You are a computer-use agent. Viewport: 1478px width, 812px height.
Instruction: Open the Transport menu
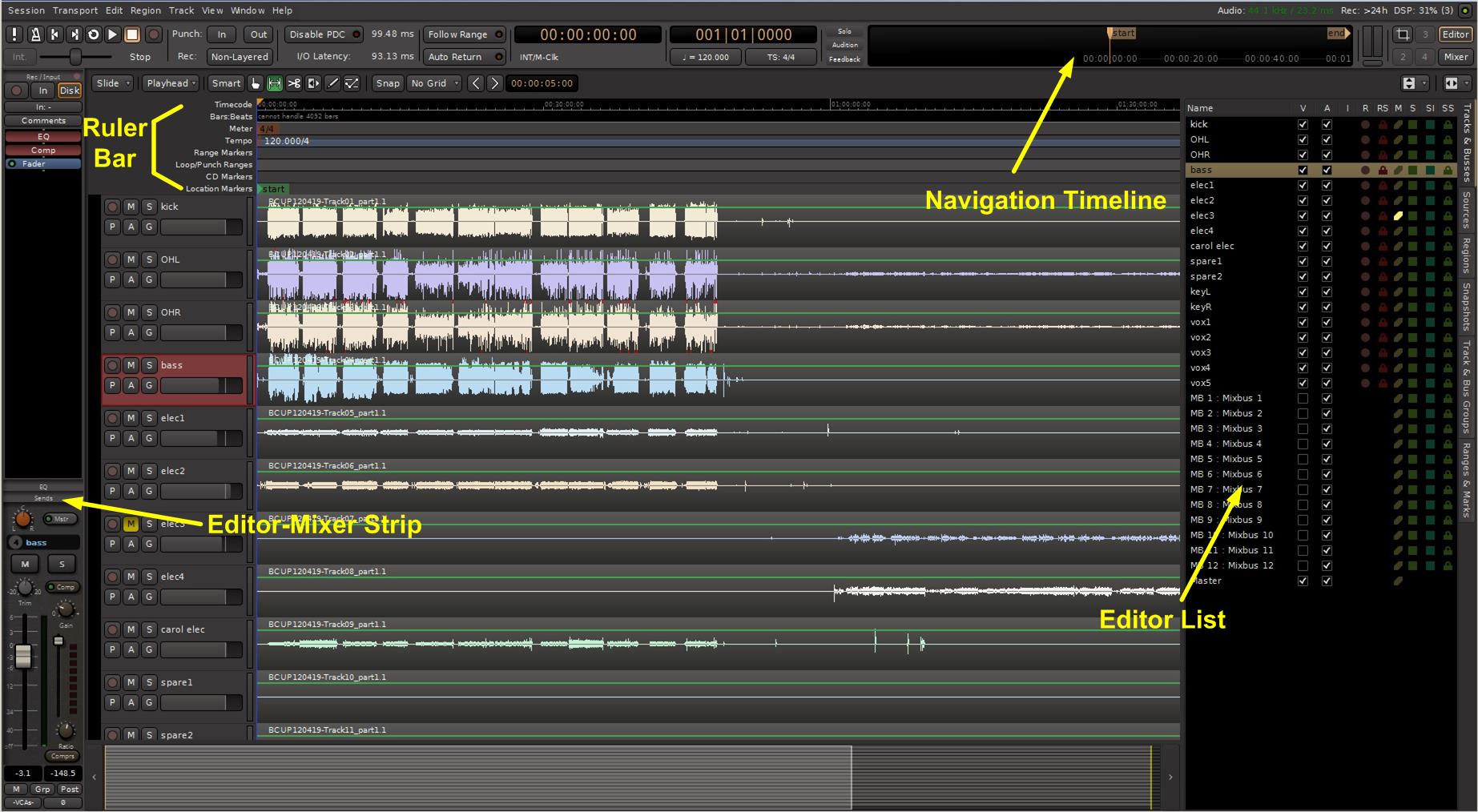[75, 10]
